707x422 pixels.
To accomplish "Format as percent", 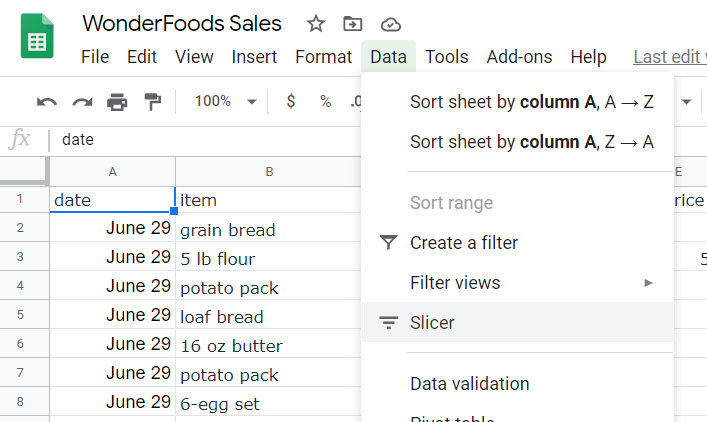I will 325,101.
